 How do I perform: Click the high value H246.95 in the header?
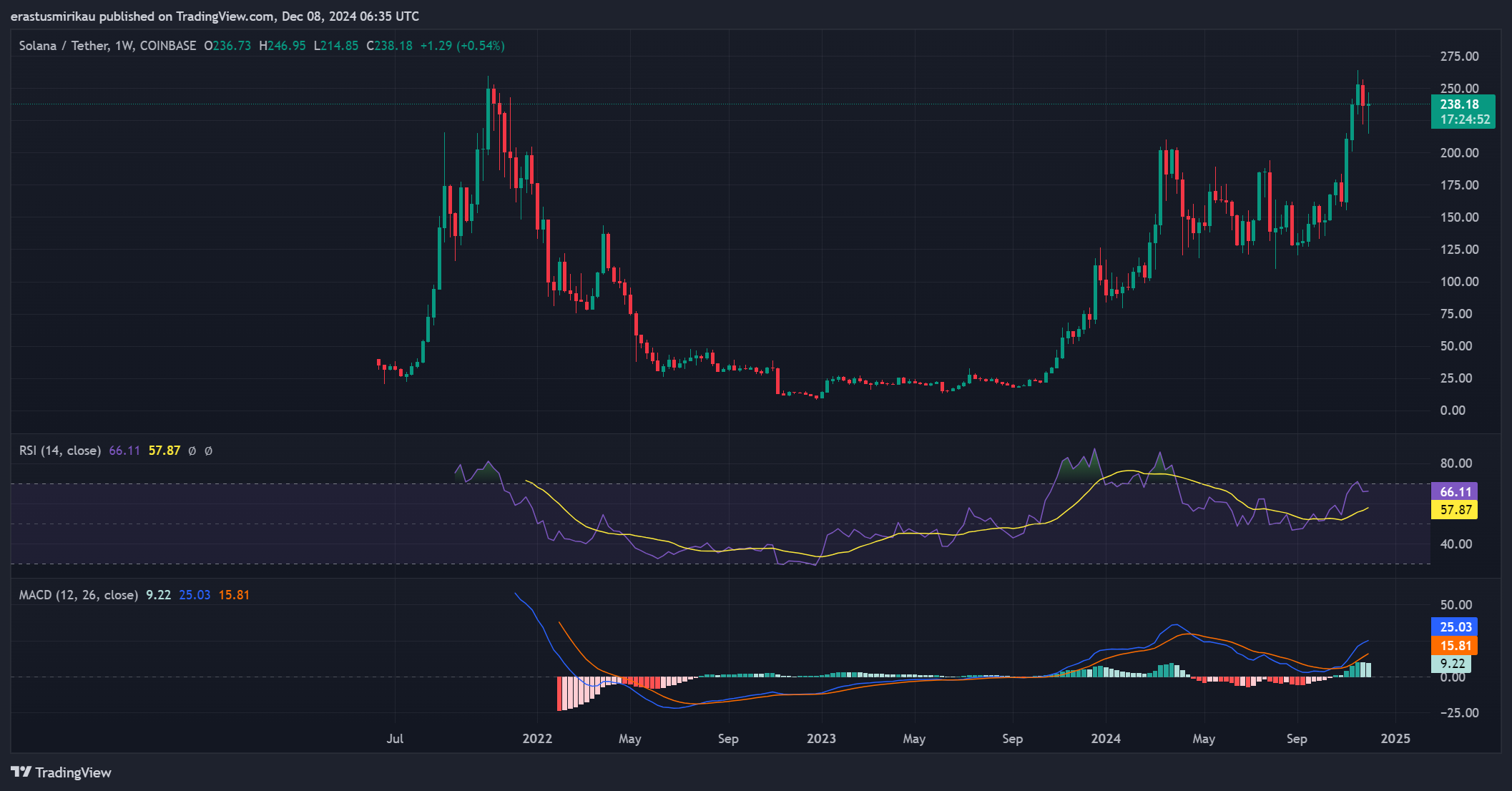[283, 46]
